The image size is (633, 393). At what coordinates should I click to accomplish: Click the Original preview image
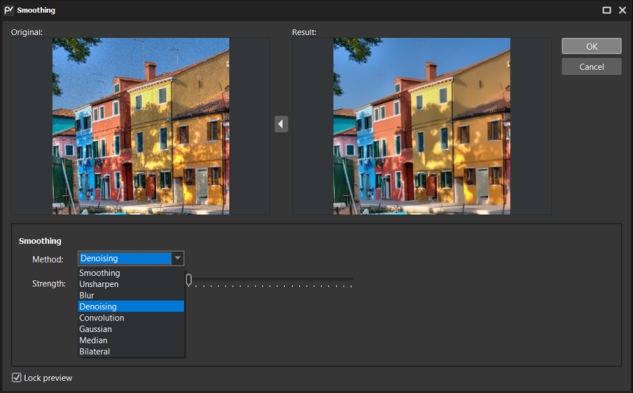[x=141, y=126]
